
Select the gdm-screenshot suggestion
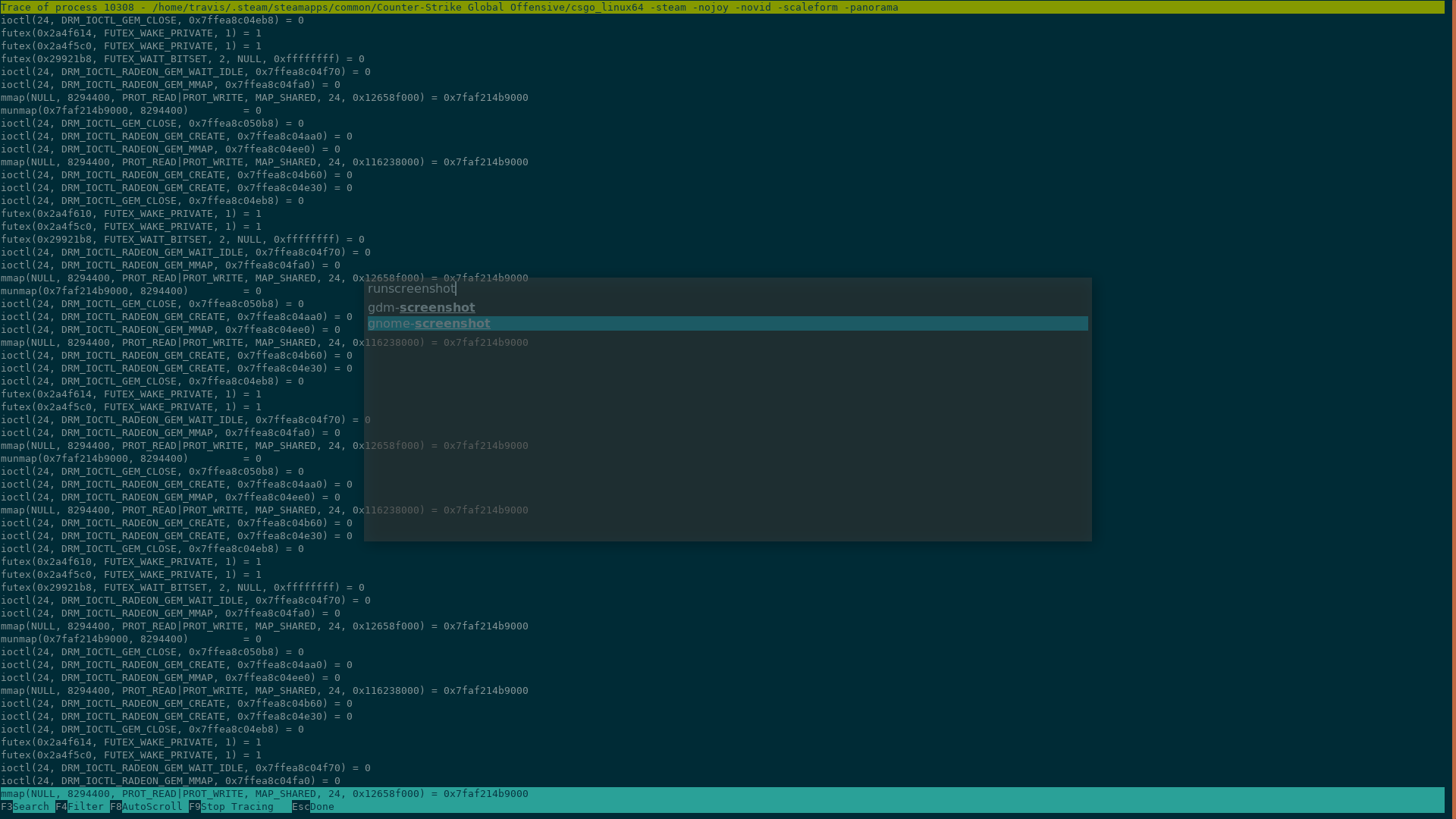(421, 307)
